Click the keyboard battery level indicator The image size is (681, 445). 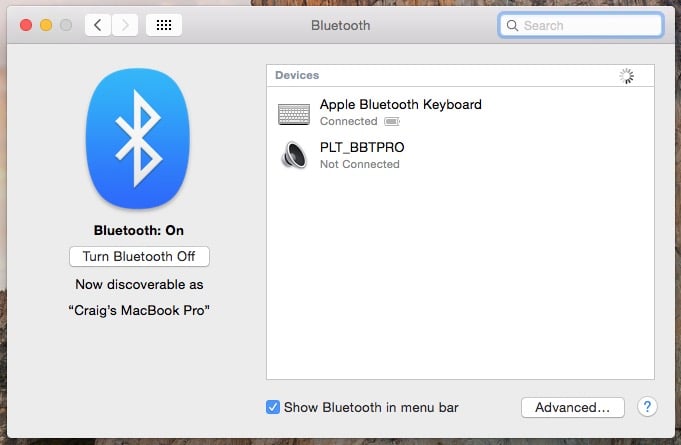pos(392,122)
